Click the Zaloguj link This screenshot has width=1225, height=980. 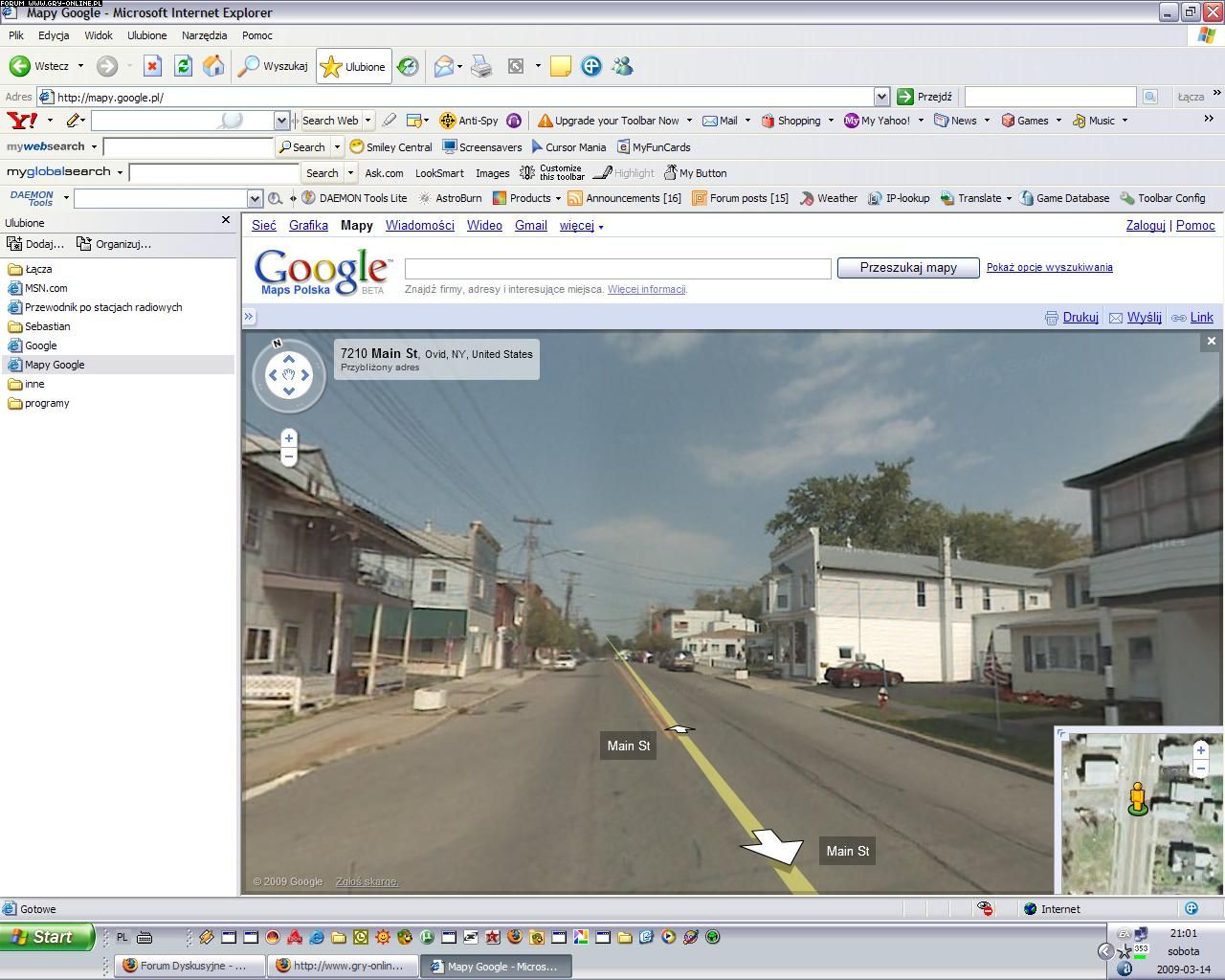tap(1145, 226)
